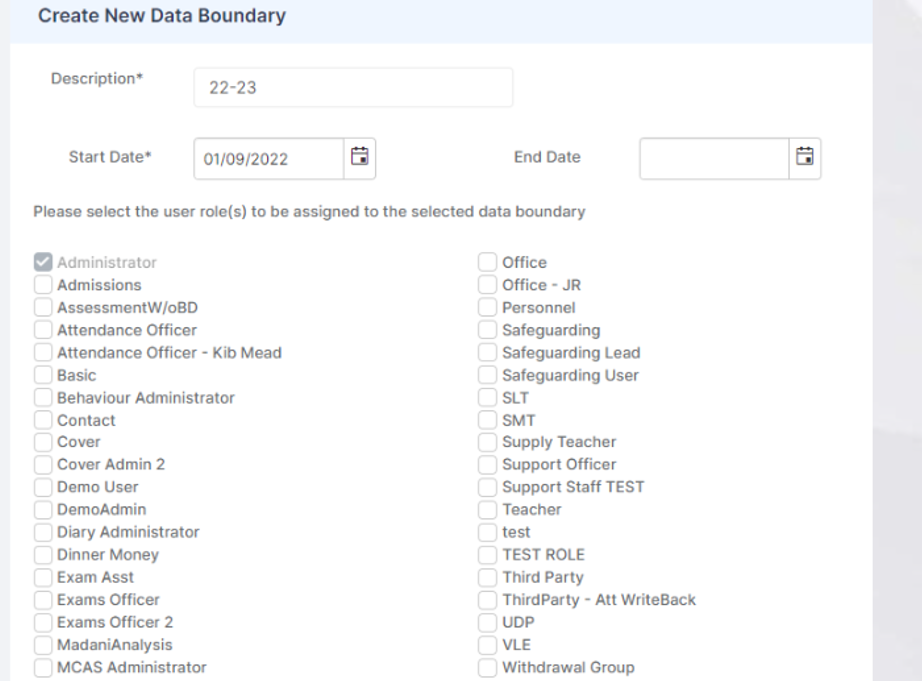Tick the Admissions role checkbox

(43, 285)
